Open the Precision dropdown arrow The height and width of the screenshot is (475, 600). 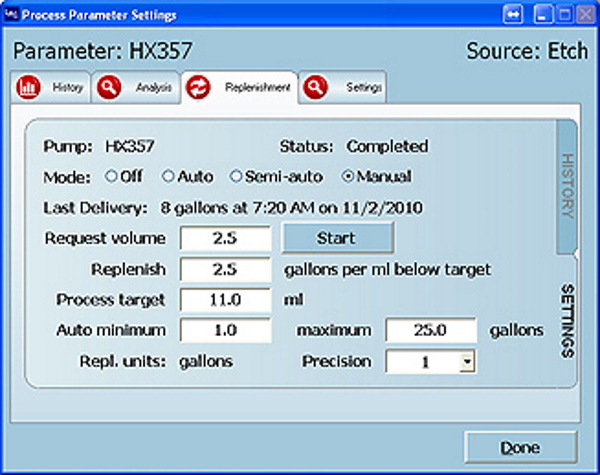point(467,361)
